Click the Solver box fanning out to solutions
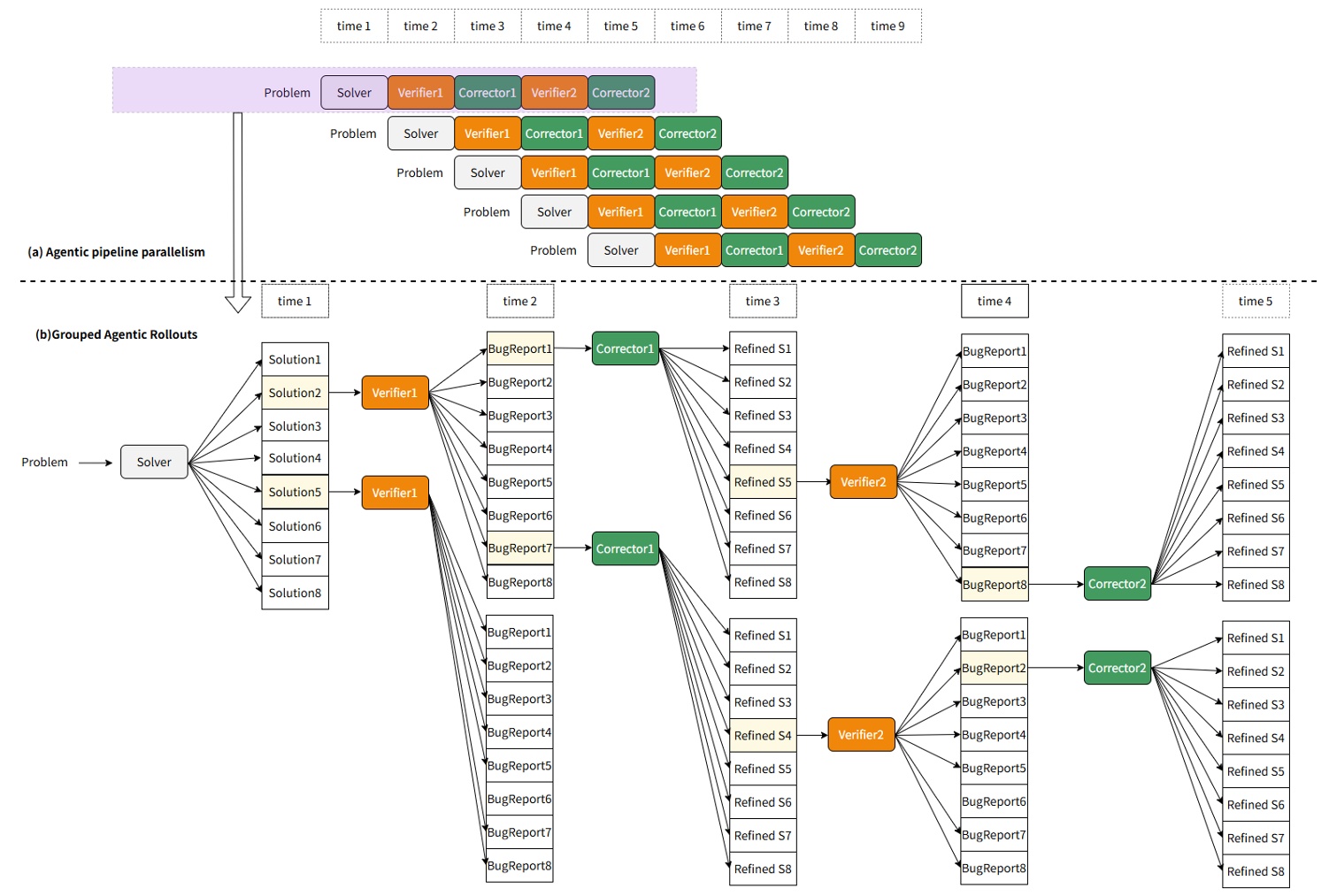Image resolution: width=1329 pixels, height=896 pixels. 154,462
